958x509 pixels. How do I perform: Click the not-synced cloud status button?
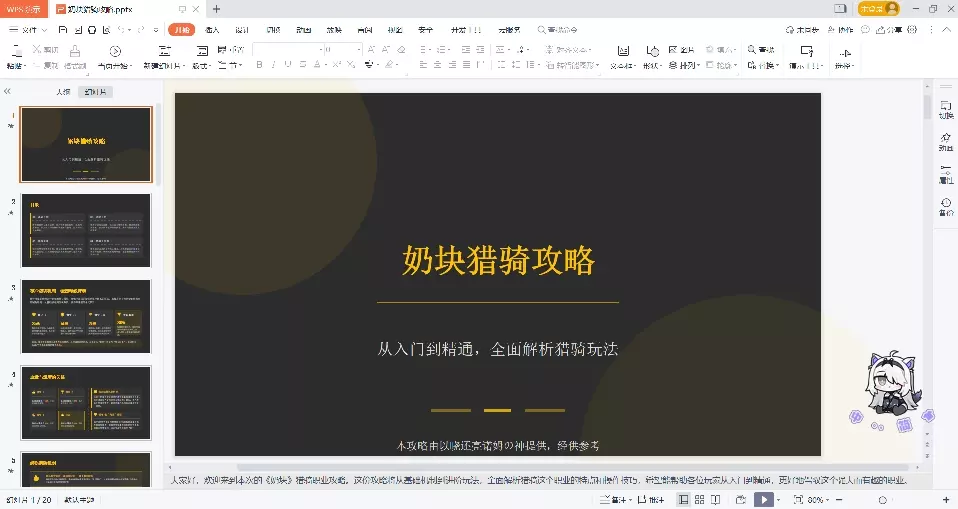tap(802, 29)
